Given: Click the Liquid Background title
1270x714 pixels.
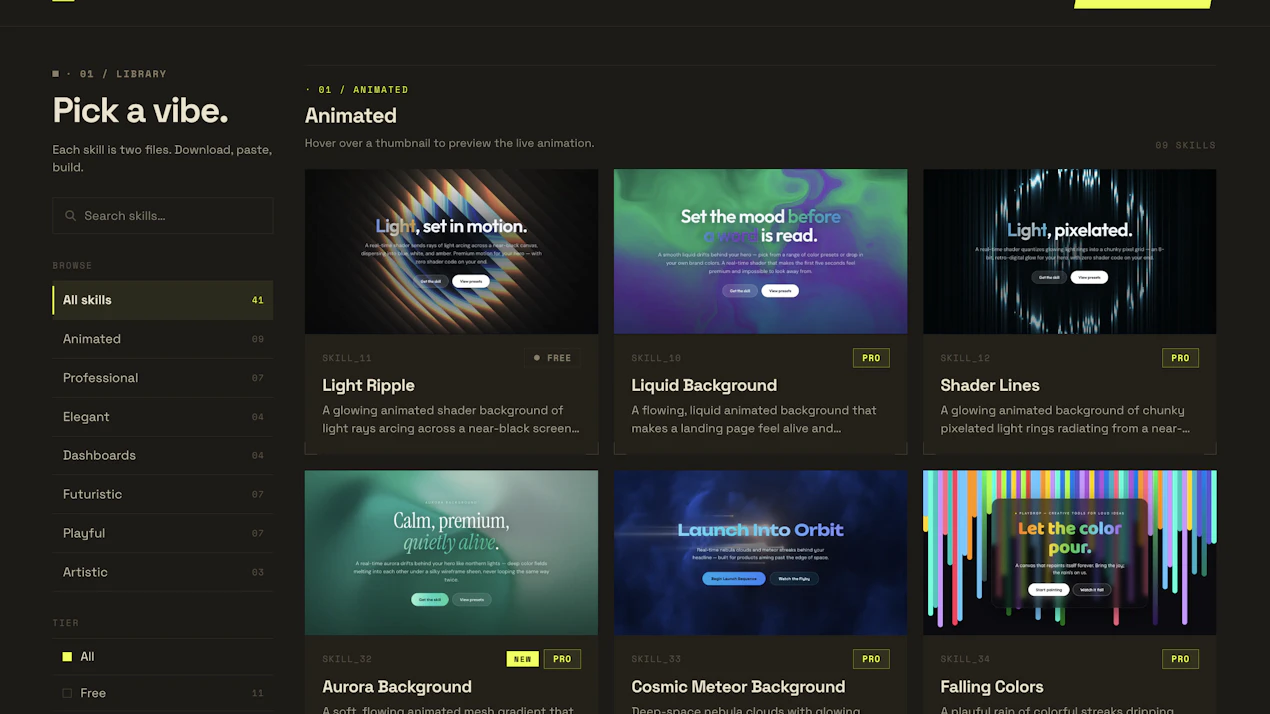Looking at the screenshot, I should 704,385.
